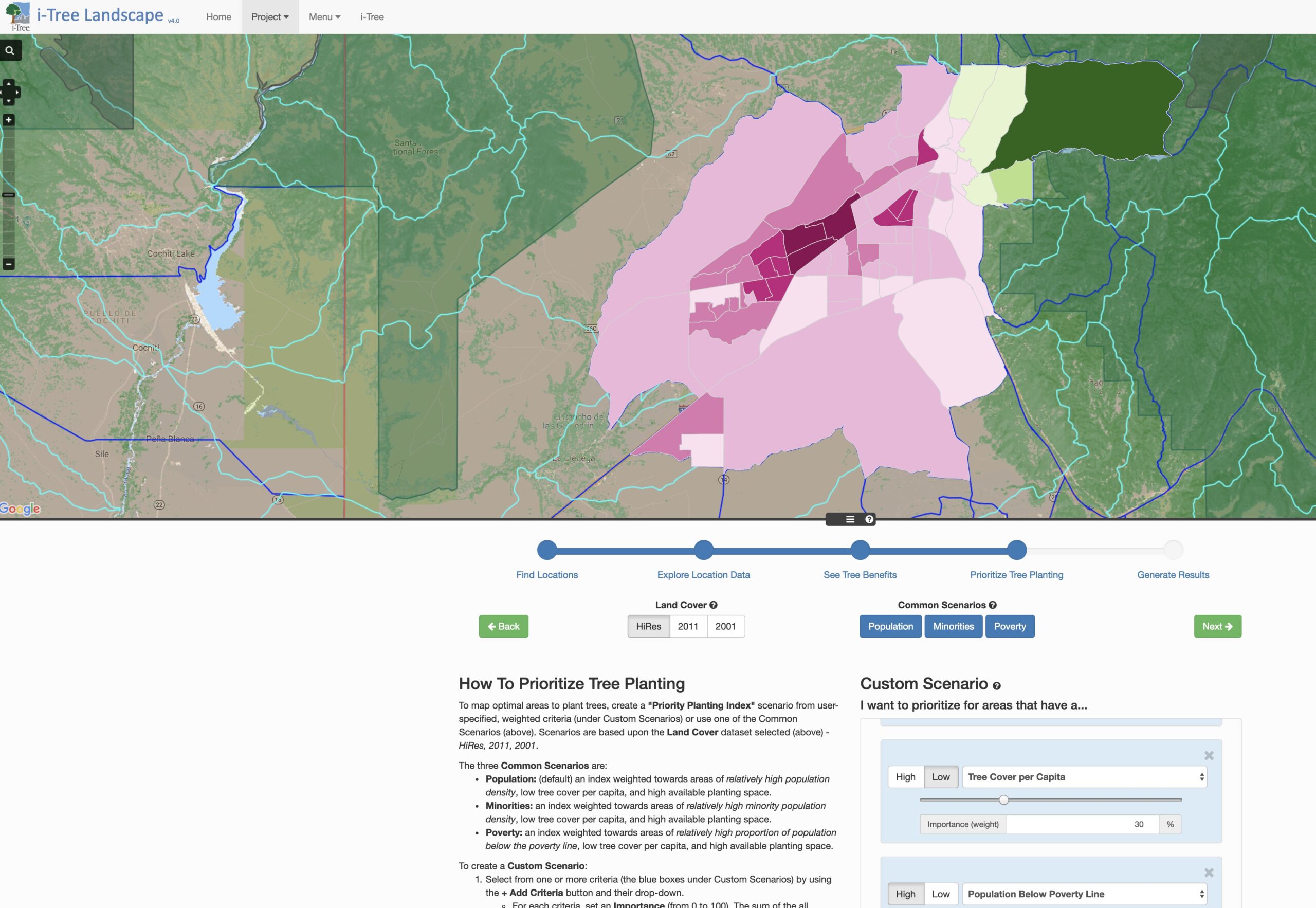Open the map search magnifier icon
Image resolution: width=1316 pixels, height=908 pixels.
click(10, 50)
